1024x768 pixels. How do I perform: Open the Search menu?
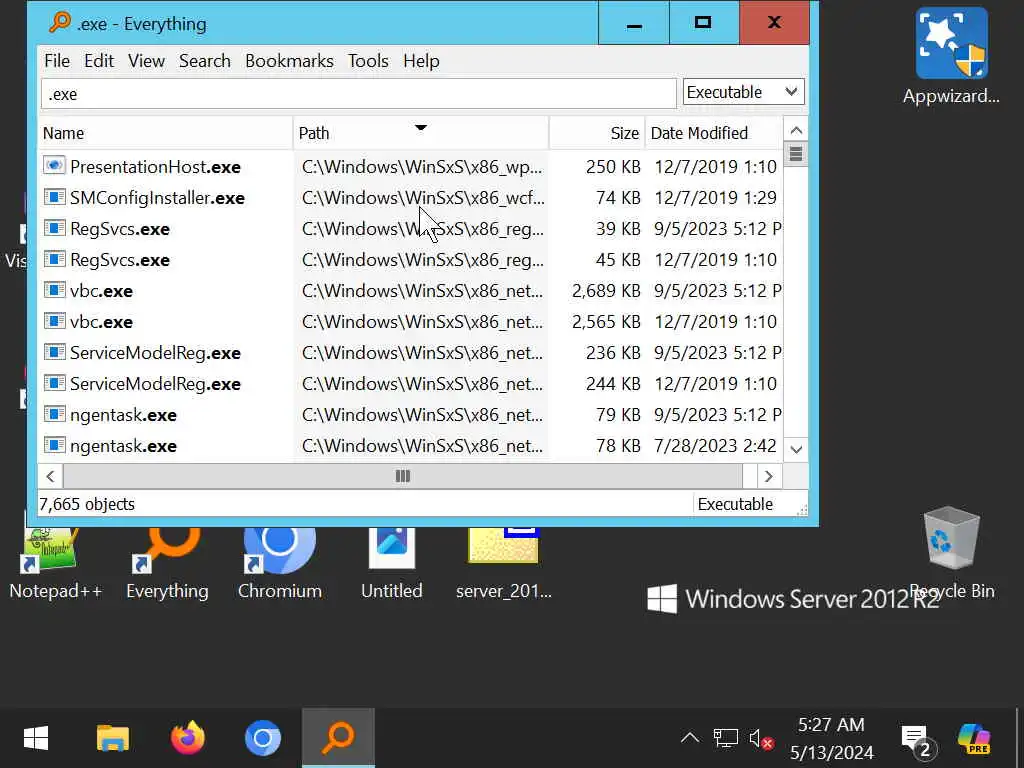(x=204, y=61)
